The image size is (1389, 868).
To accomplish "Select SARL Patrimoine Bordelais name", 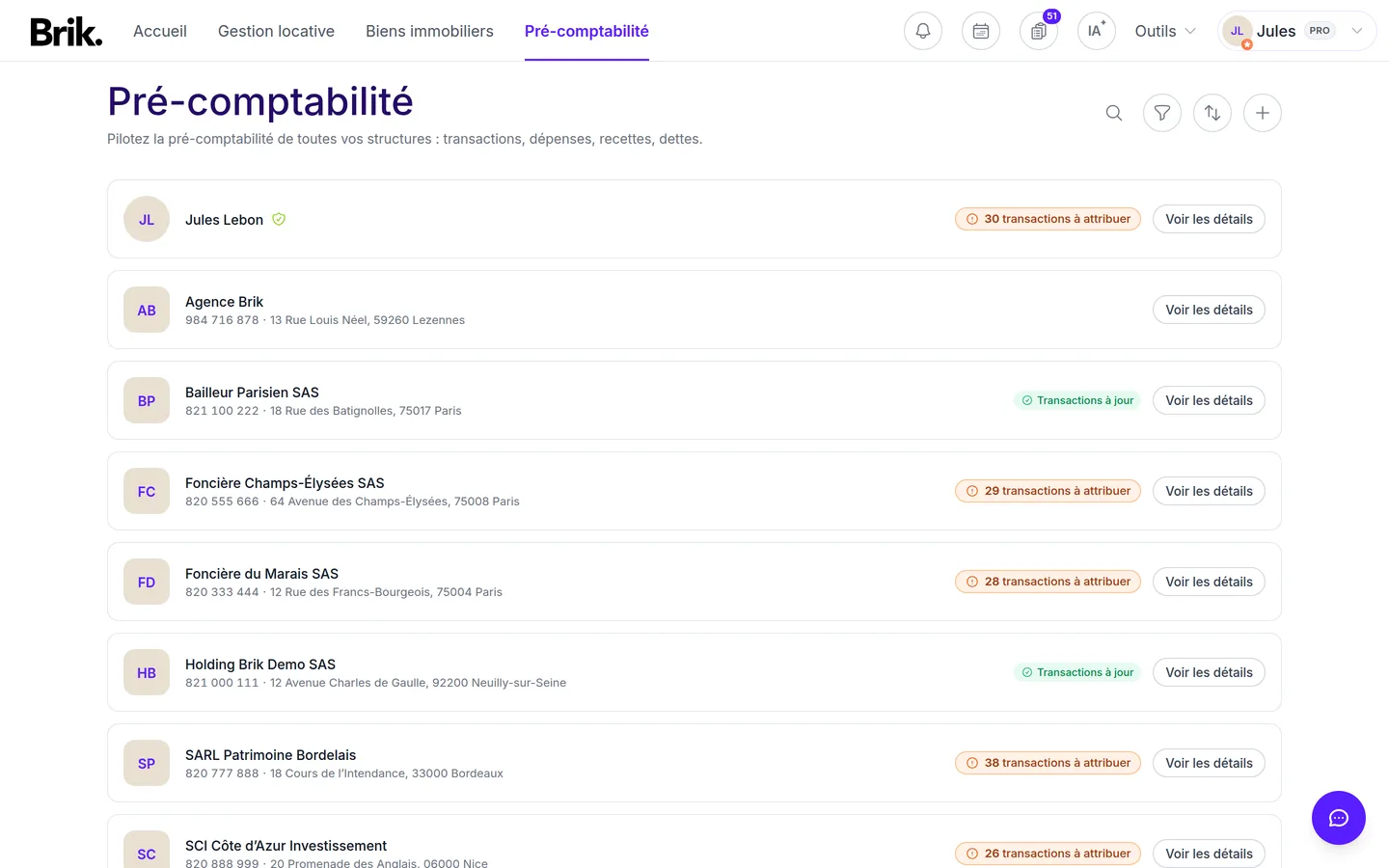I will click(270, 755).
